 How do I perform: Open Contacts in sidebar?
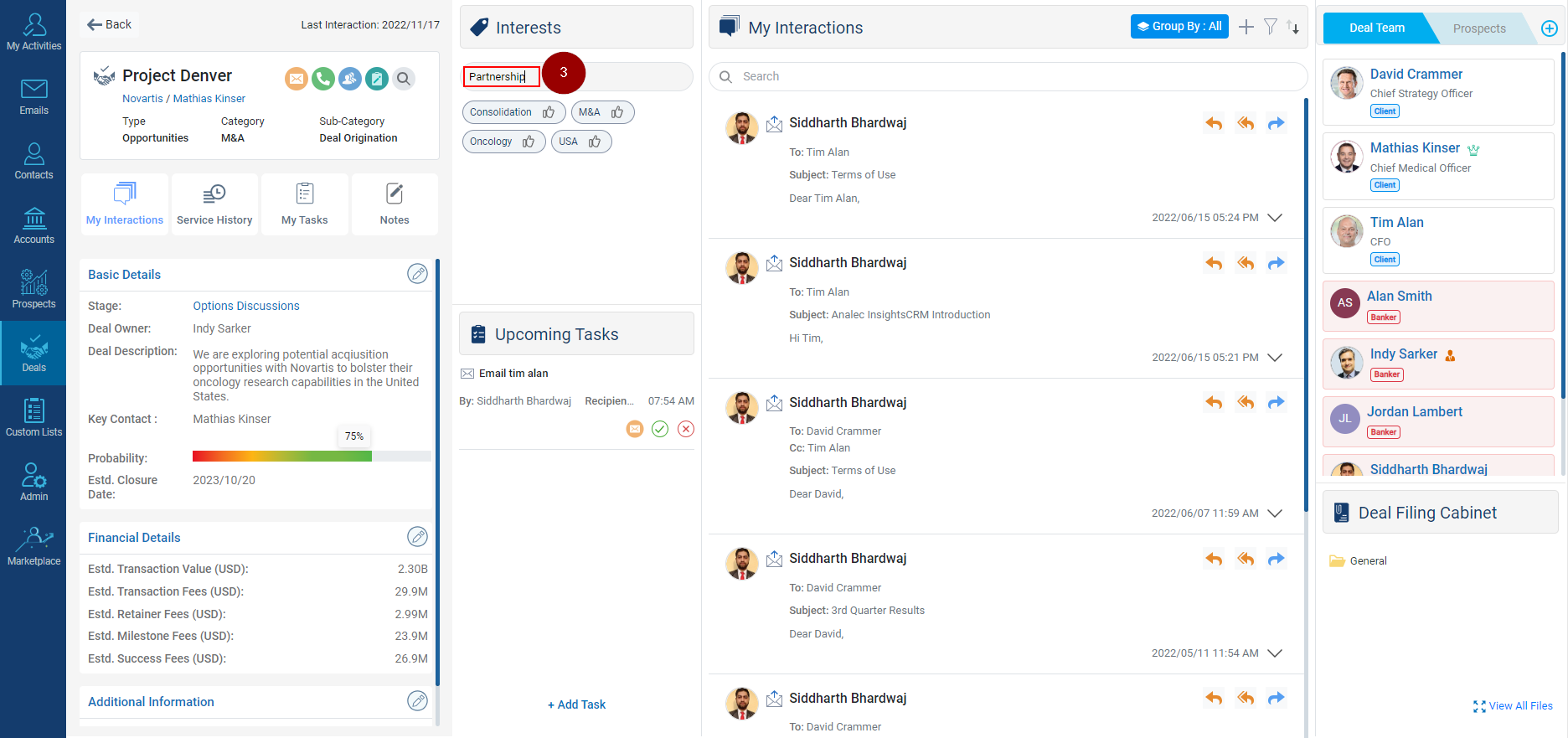tap(34, 161)
